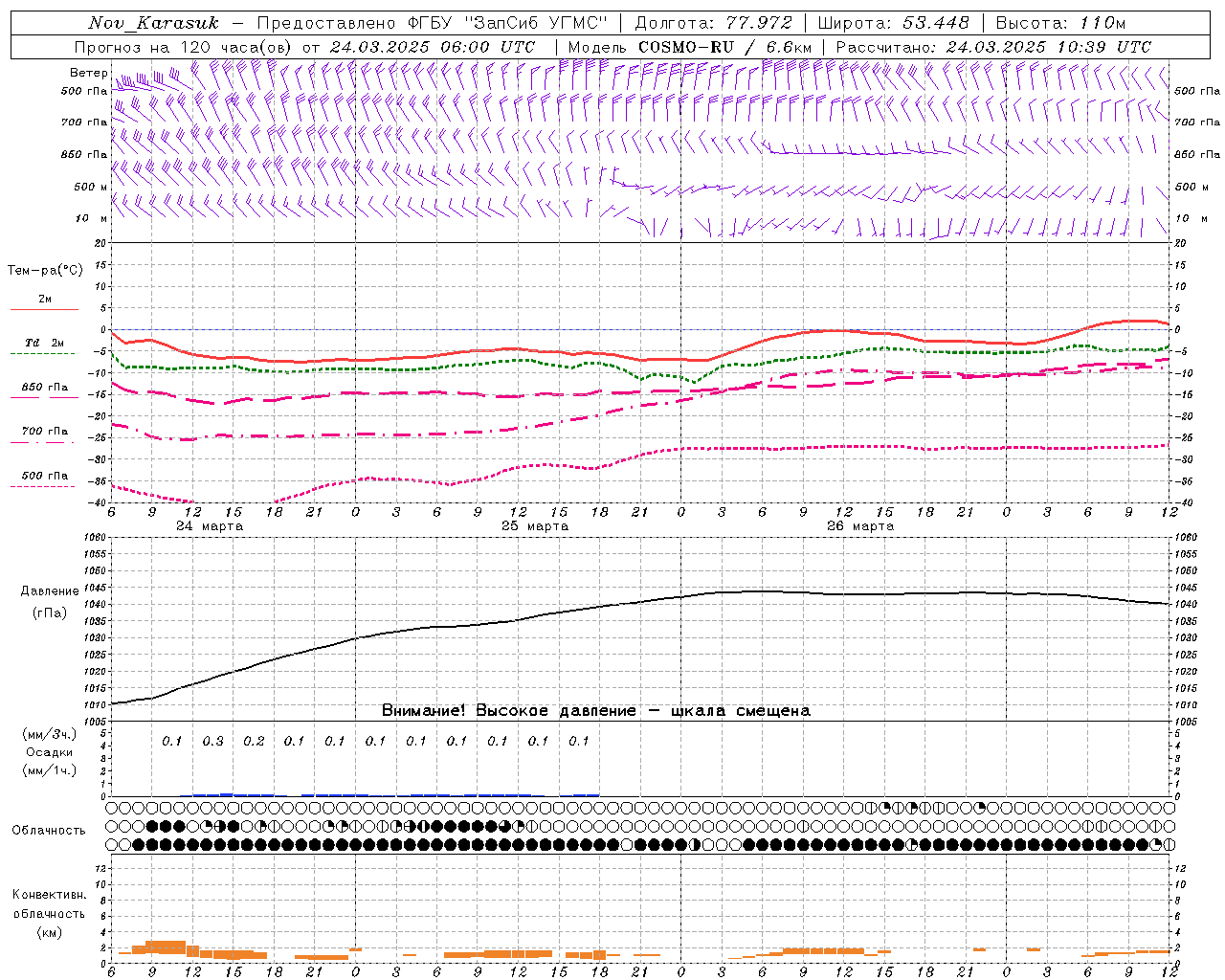Click the date label 25 марта
Image resolution: width=1225 pixels, height=980 pixels.
click(535, 526)
